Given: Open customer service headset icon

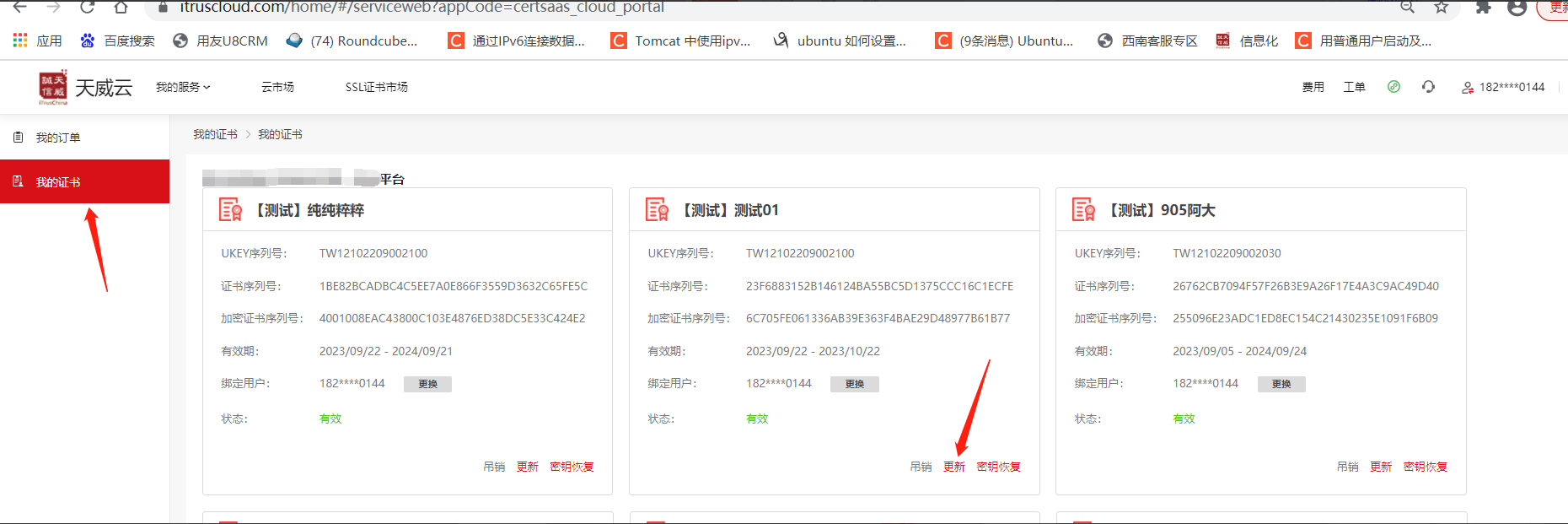Looking at the screenshot, I should coord(1428,87).
